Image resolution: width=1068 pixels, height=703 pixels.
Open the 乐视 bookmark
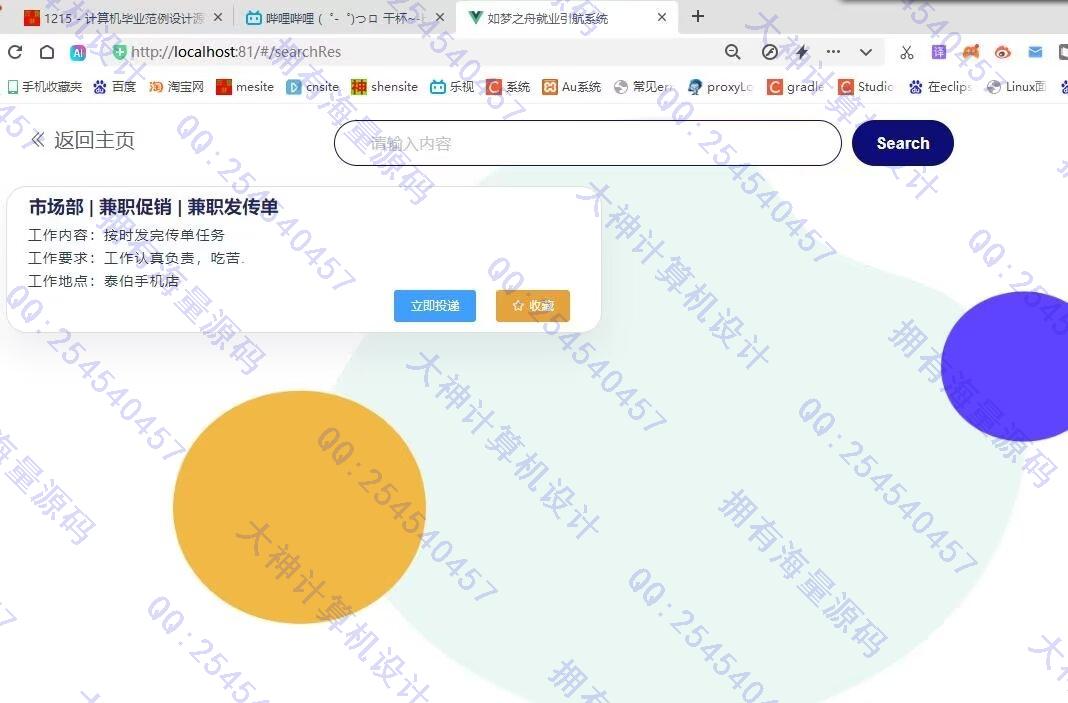pyautogui.click(x=452, y=87)
